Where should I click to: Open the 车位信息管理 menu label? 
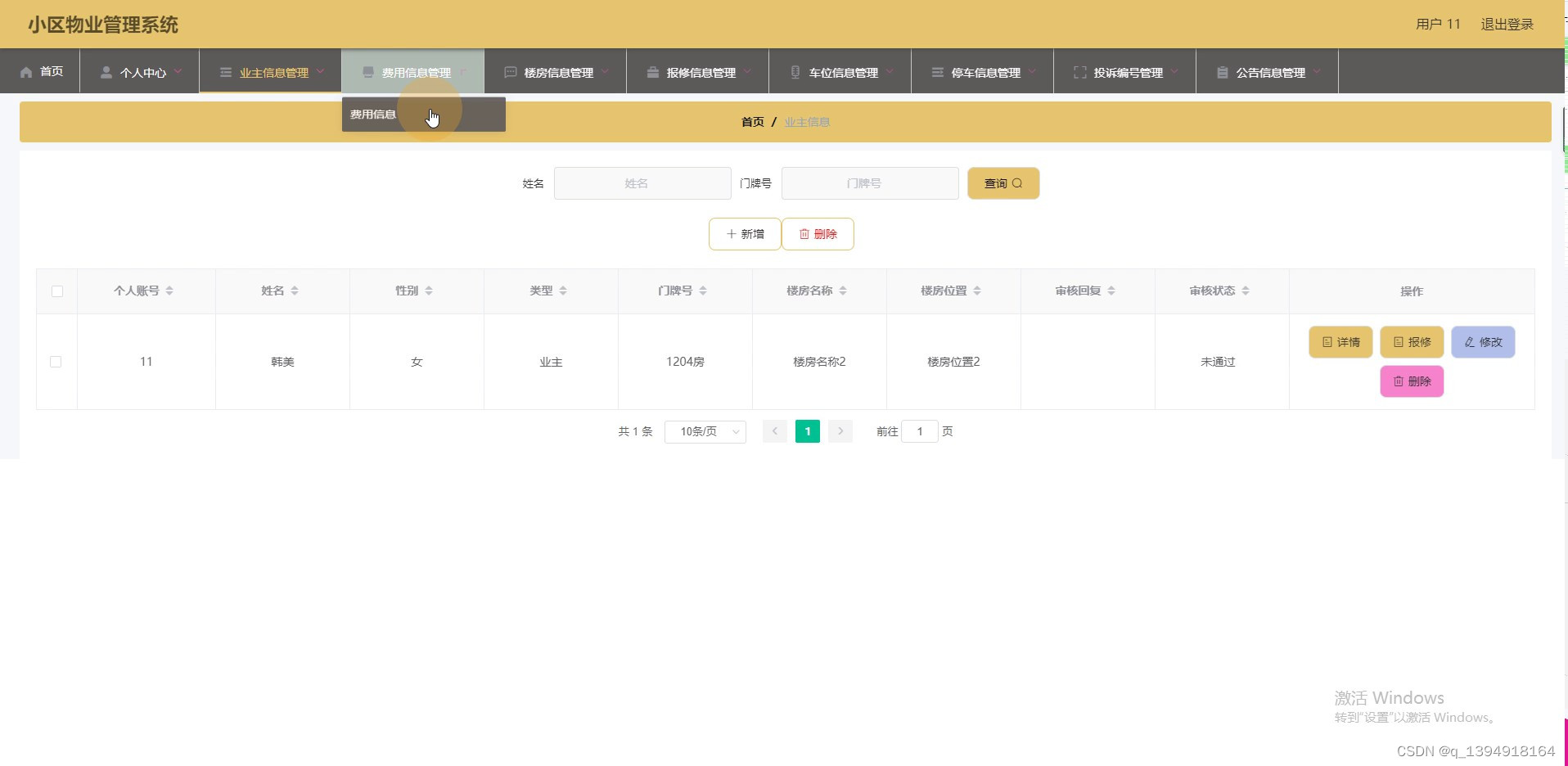(844, 73)
